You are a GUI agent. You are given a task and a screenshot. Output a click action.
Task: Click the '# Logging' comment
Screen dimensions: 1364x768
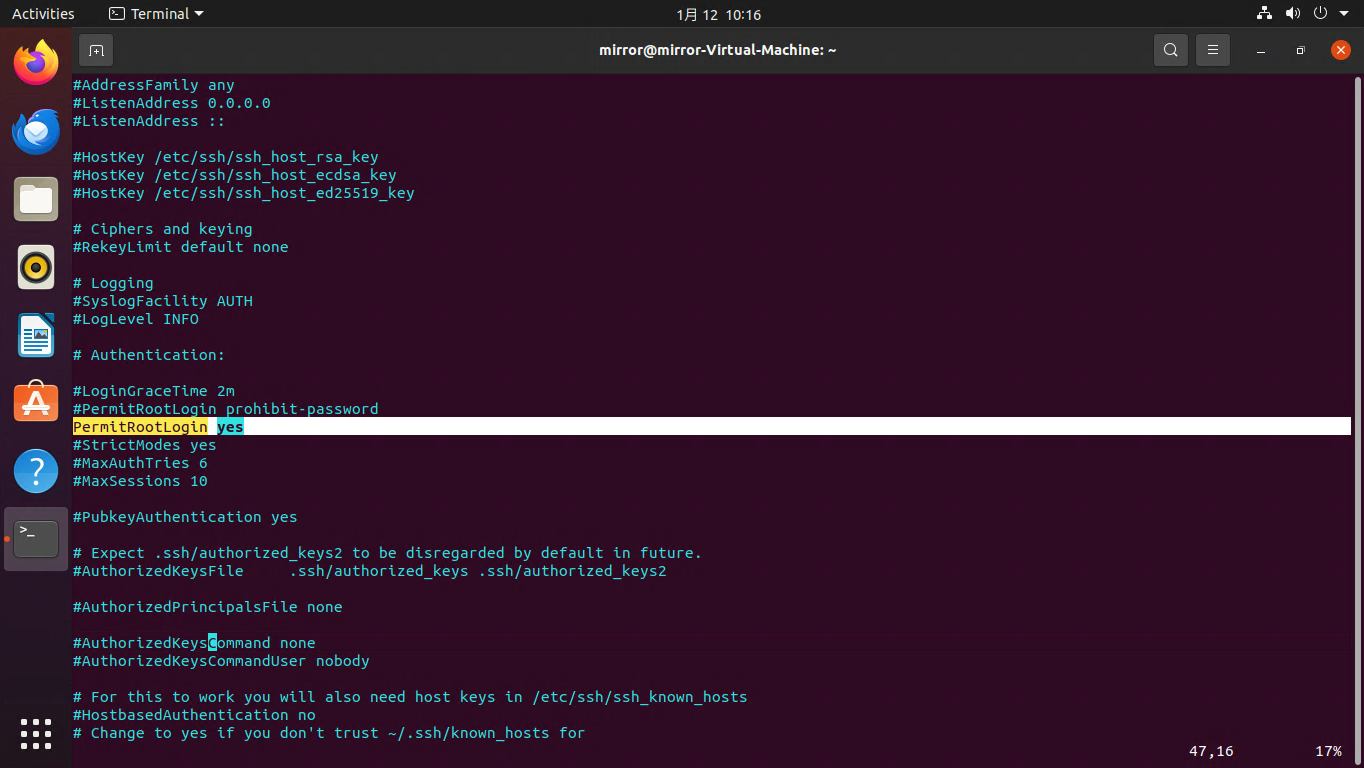click(113, 283)
